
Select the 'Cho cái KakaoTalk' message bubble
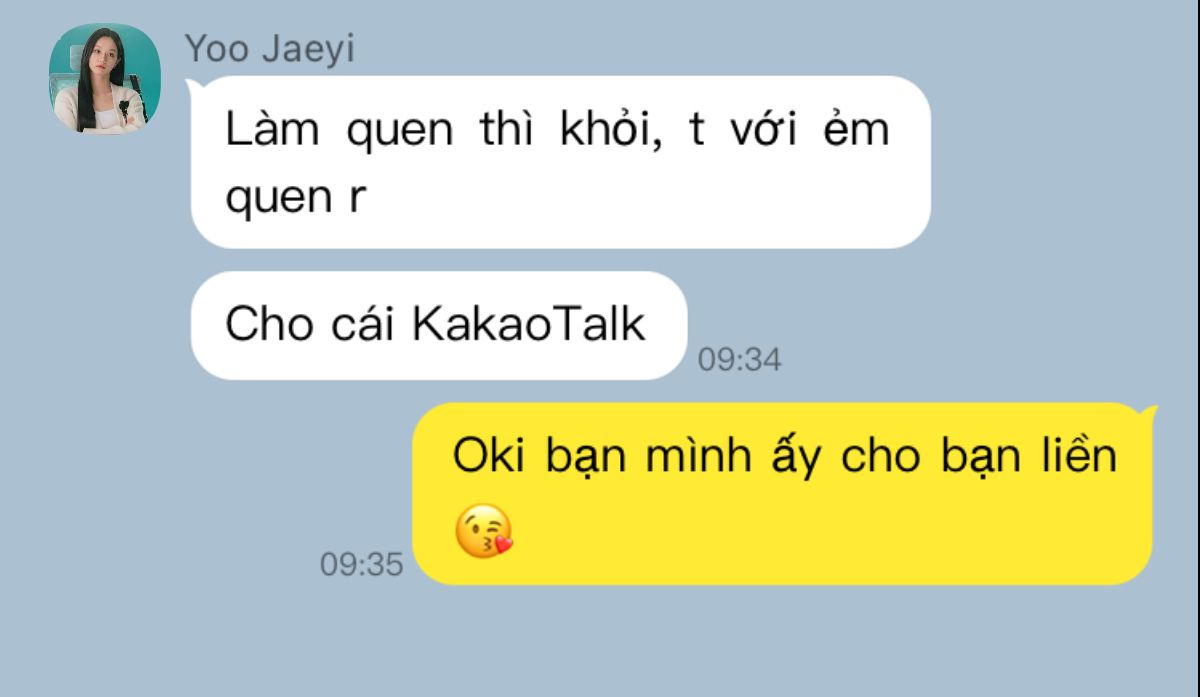(439, 325)
